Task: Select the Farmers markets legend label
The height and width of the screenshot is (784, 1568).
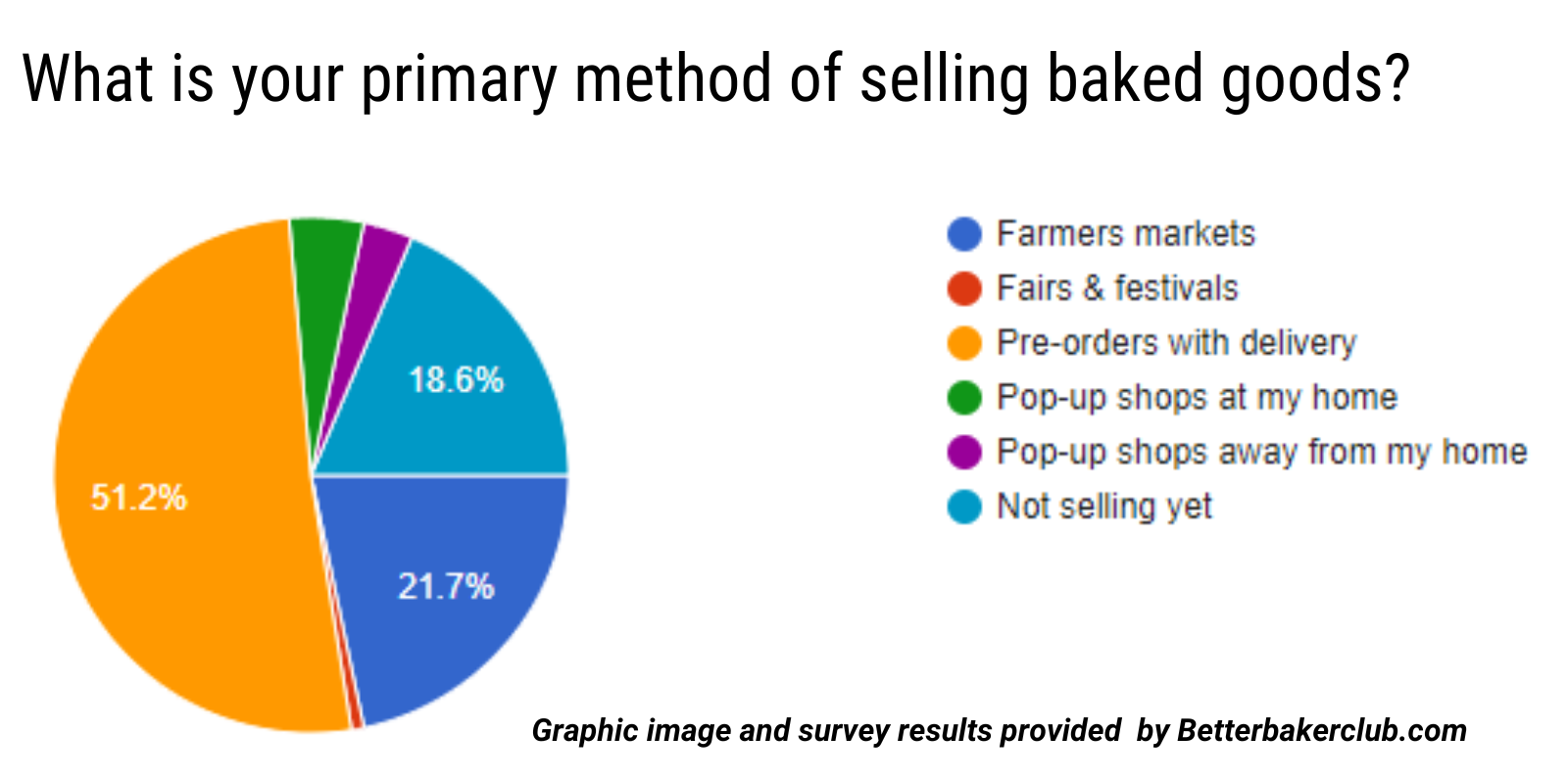Action: point(1126,234)
